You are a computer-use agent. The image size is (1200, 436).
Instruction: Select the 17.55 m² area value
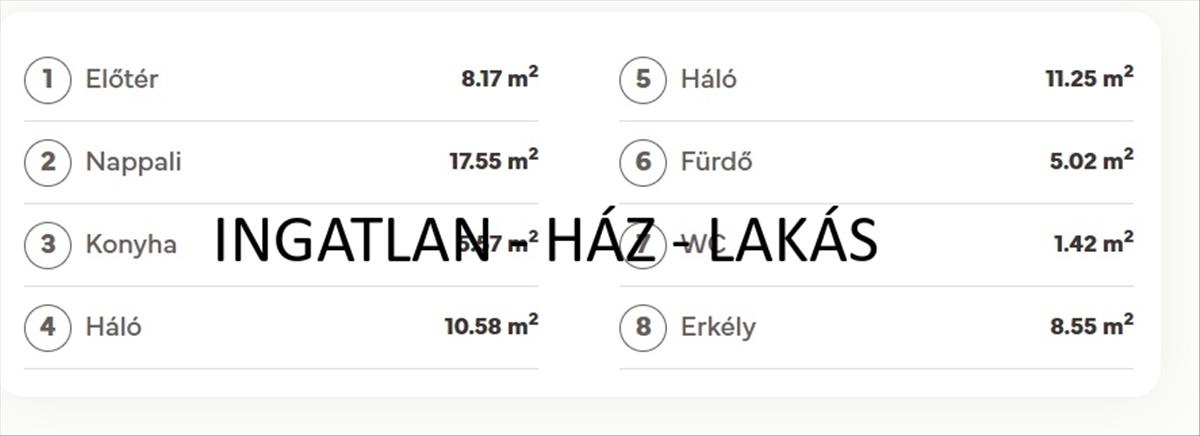494,161
